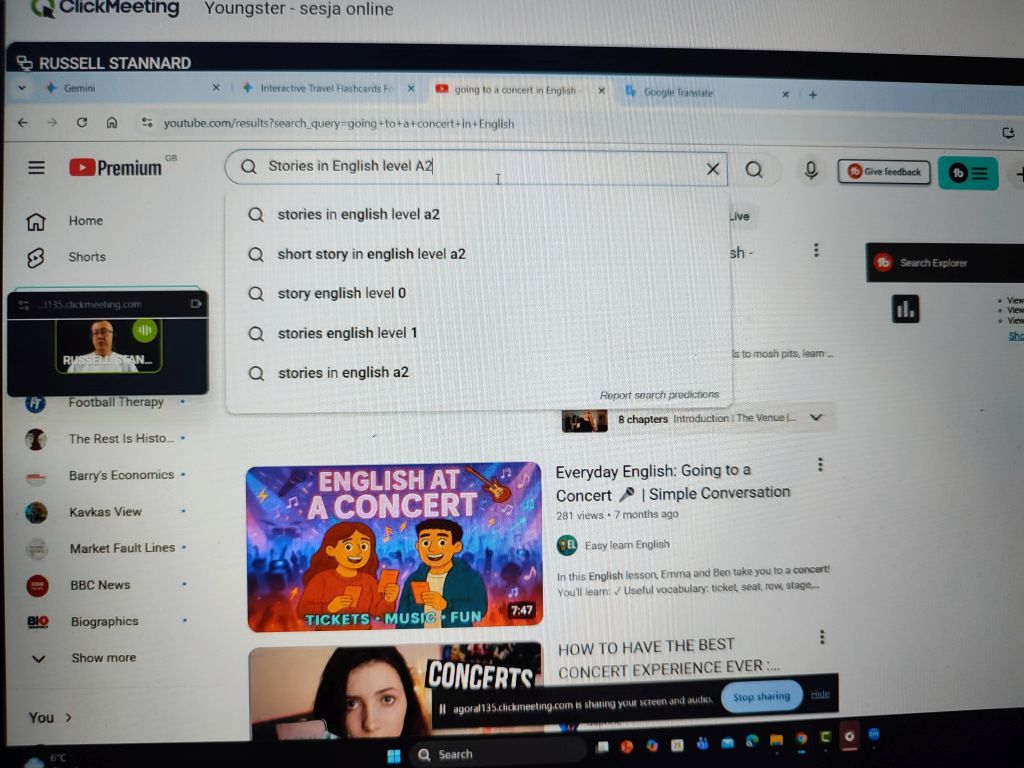The width and height of the screenshot is (1024, 768).
Task: Switch to the Gemini tab
Action: pyautogui.click(x=80, y=89)
